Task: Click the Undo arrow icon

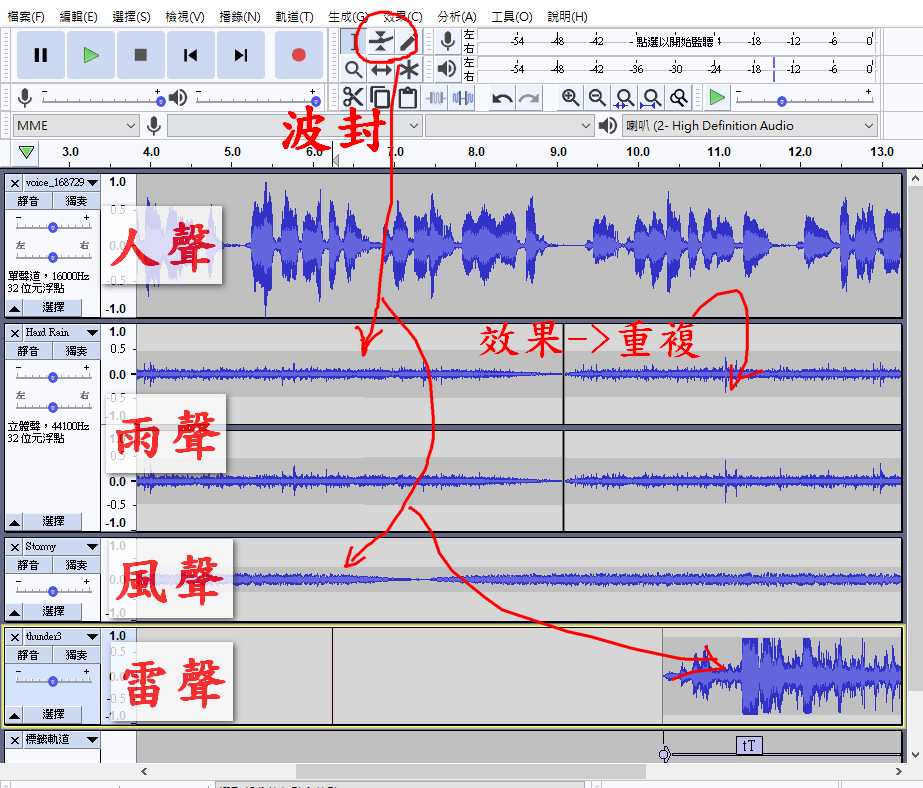Action: (x=502, y=97)
